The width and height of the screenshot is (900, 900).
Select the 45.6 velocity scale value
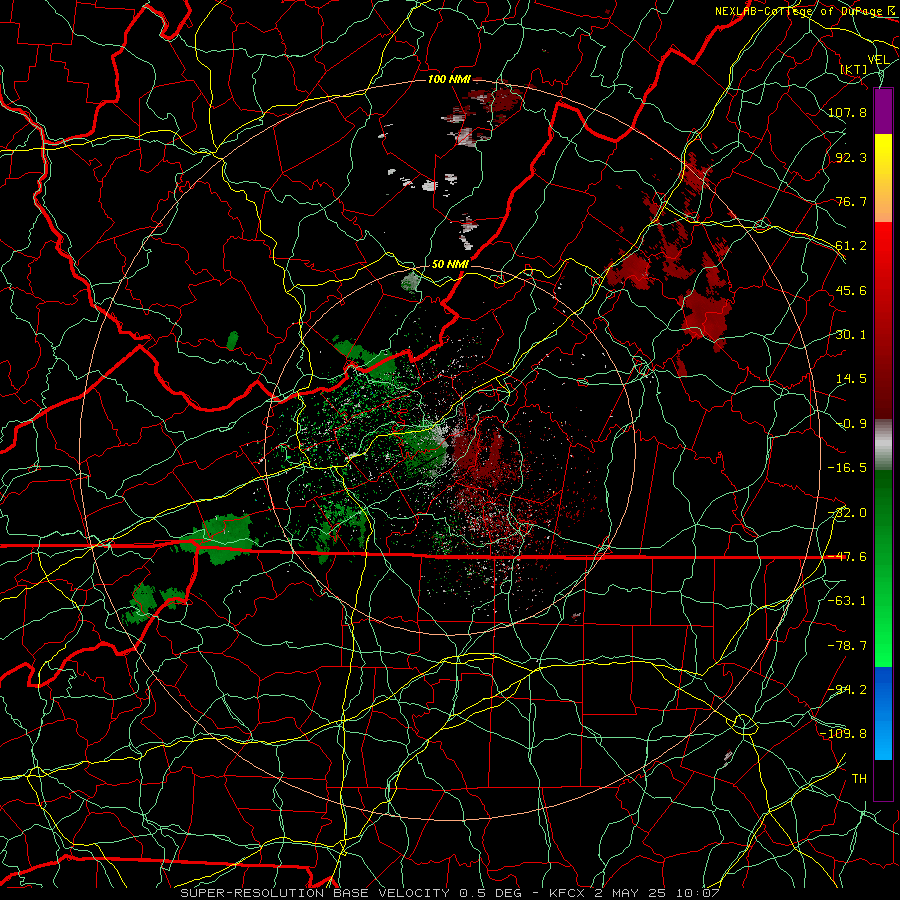[851, 290]
